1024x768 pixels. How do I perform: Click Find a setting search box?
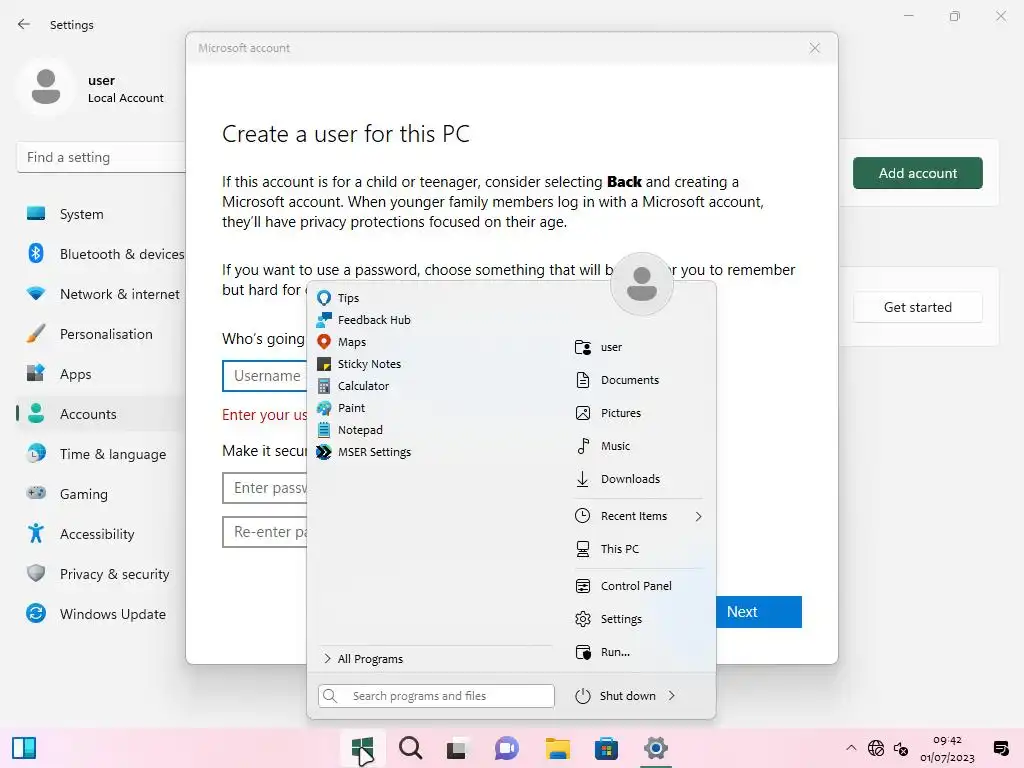click(102, 157)
